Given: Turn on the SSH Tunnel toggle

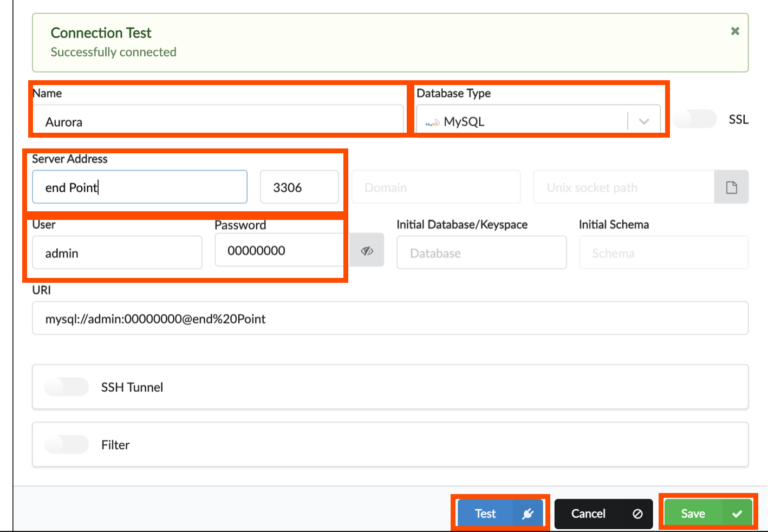Looking at the screenshot, I should coord(67,387).
